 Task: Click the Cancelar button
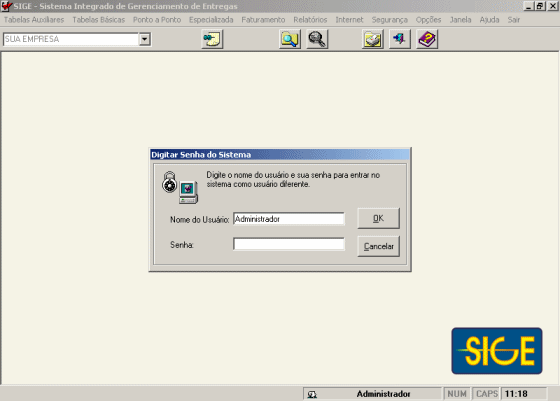[379, 246]
